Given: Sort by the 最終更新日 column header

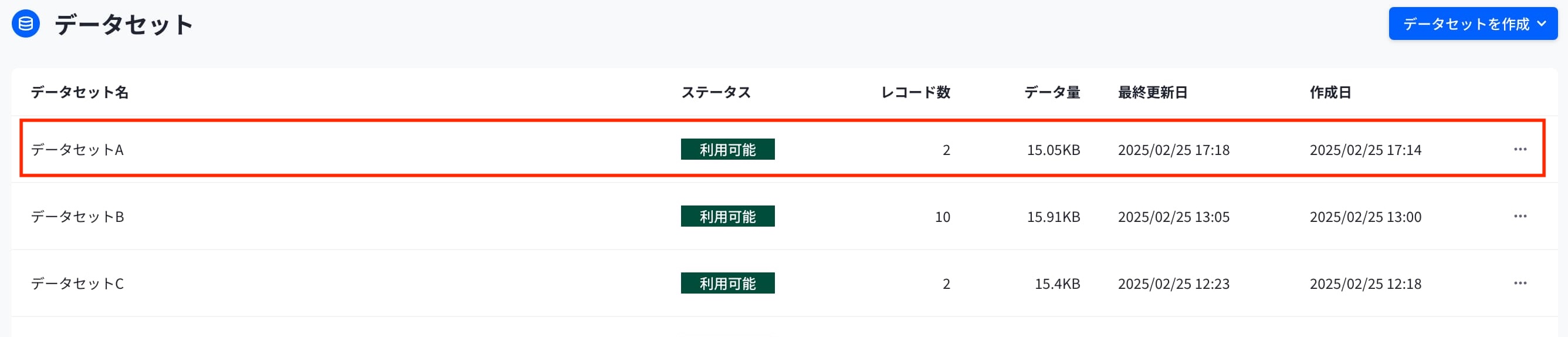Looking at the screenshot, I should 1153,93.
